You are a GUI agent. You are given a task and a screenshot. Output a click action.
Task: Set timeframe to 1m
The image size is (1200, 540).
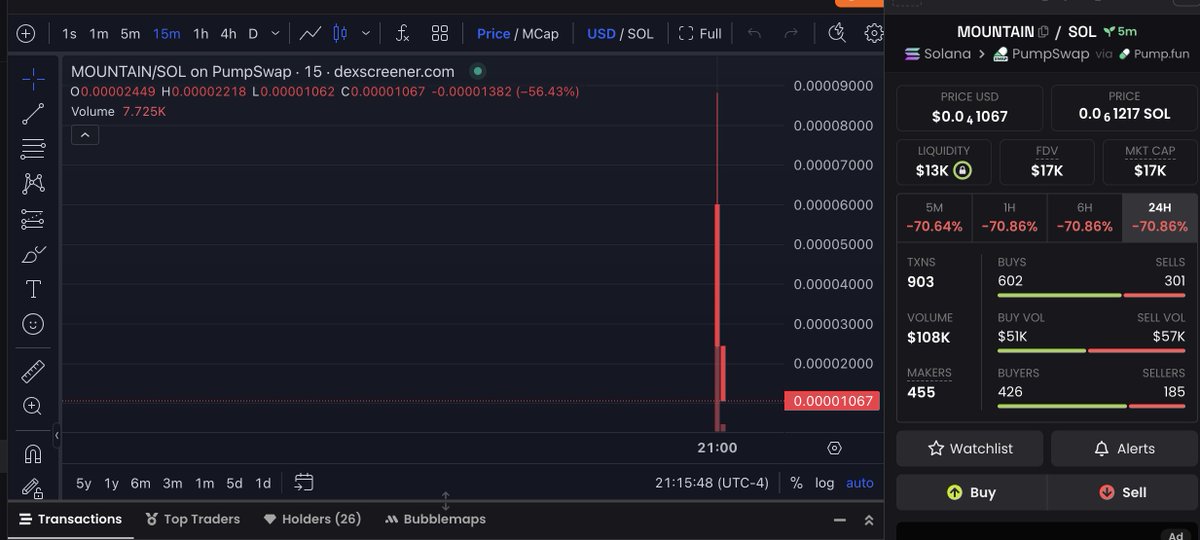(99, 33)
